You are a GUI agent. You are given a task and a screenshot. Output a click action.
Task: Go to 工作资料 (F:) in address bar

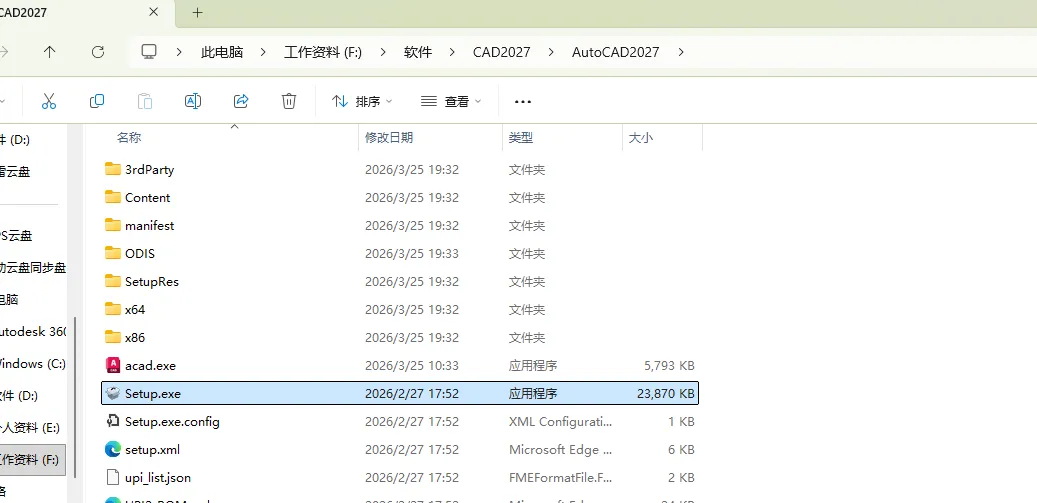point(323,52)
